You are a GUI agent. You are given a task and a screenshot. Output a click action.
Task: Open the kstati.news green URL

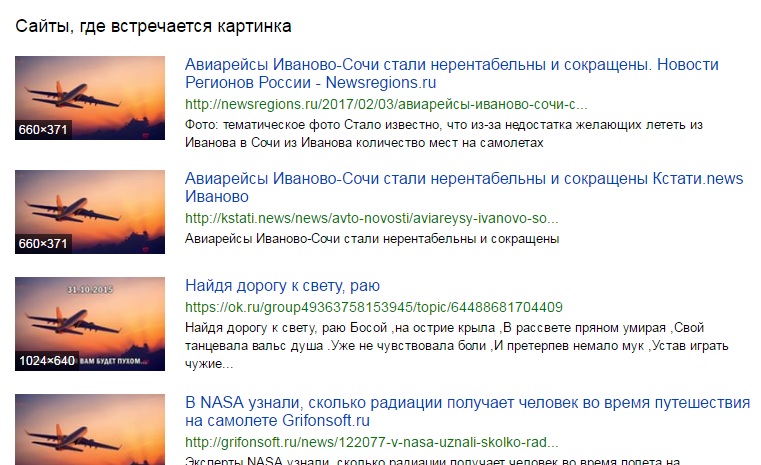pos(371,218)
